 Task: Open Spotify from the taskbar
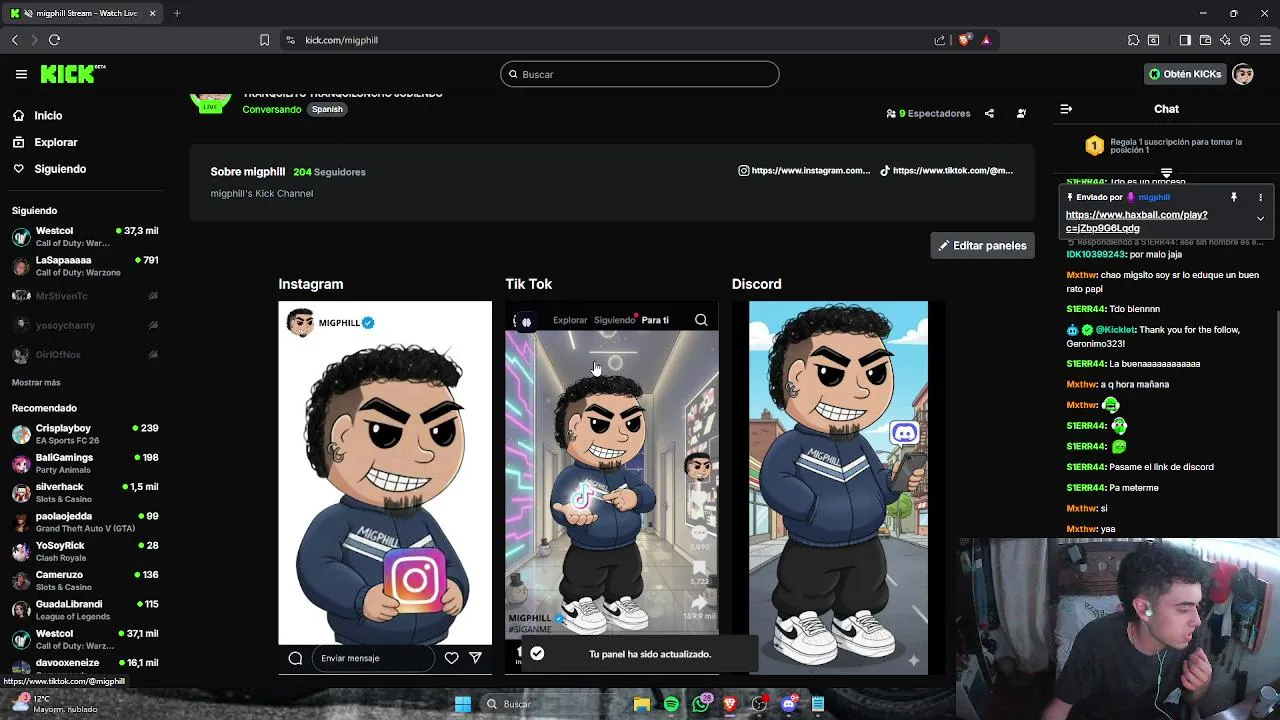coord(671,704)
